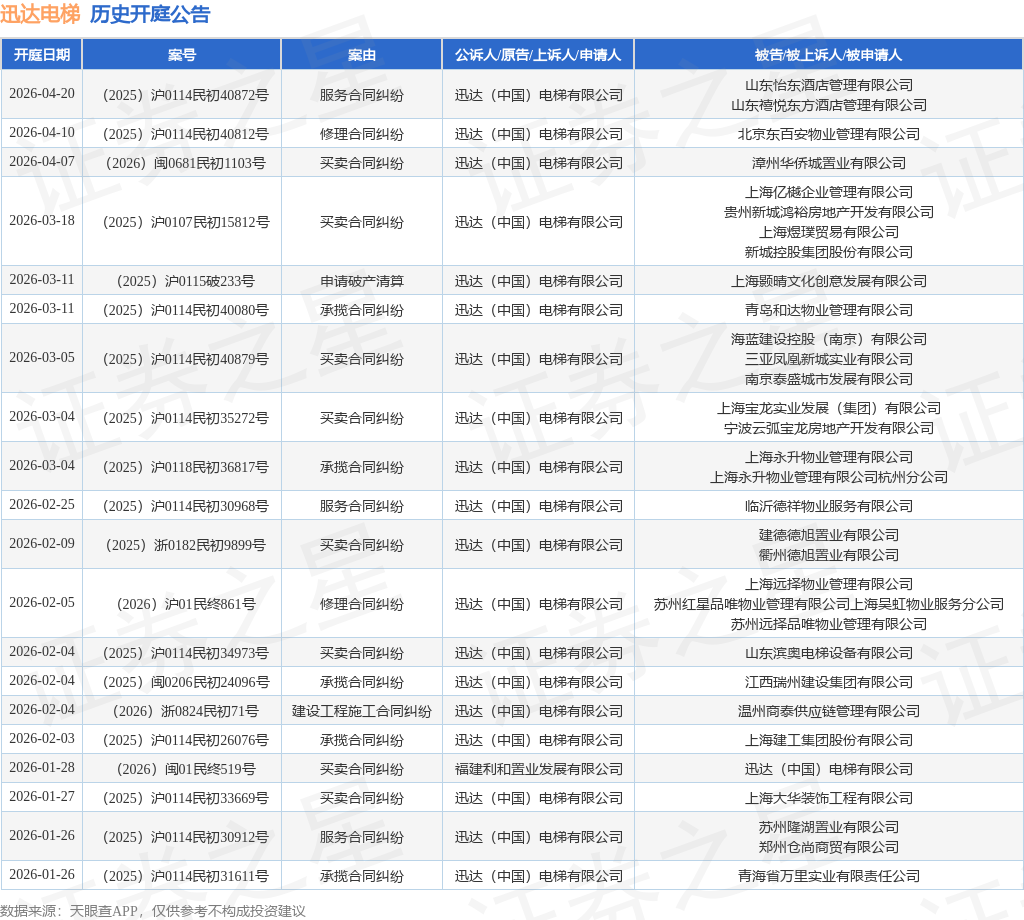
Task: Click defendant 新城控股集团股份有限公司
Action: click(829, 252)
